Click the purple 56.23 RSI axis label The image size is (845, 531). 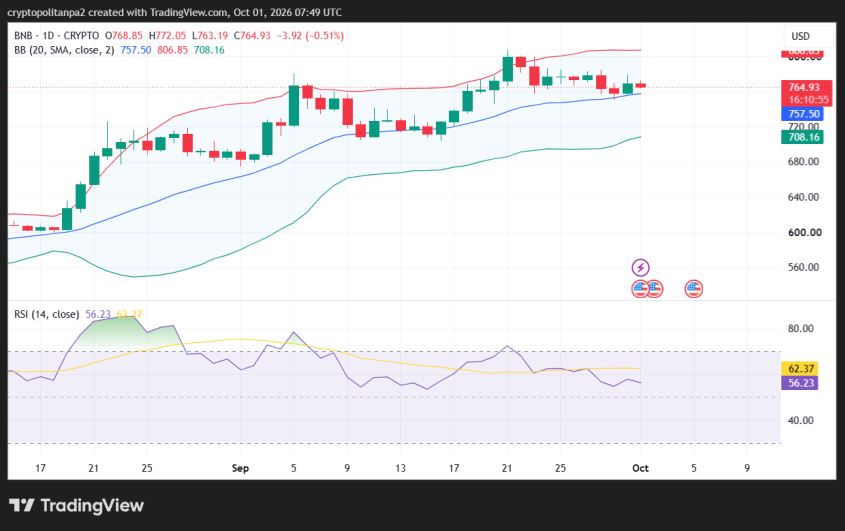800,383
